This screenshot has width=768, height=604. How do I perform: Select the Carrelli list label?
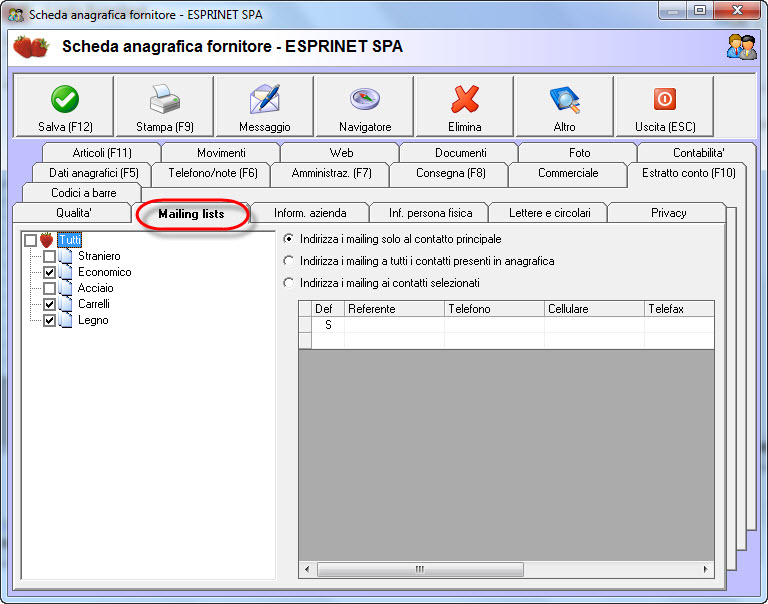click(x=94, y=304)
